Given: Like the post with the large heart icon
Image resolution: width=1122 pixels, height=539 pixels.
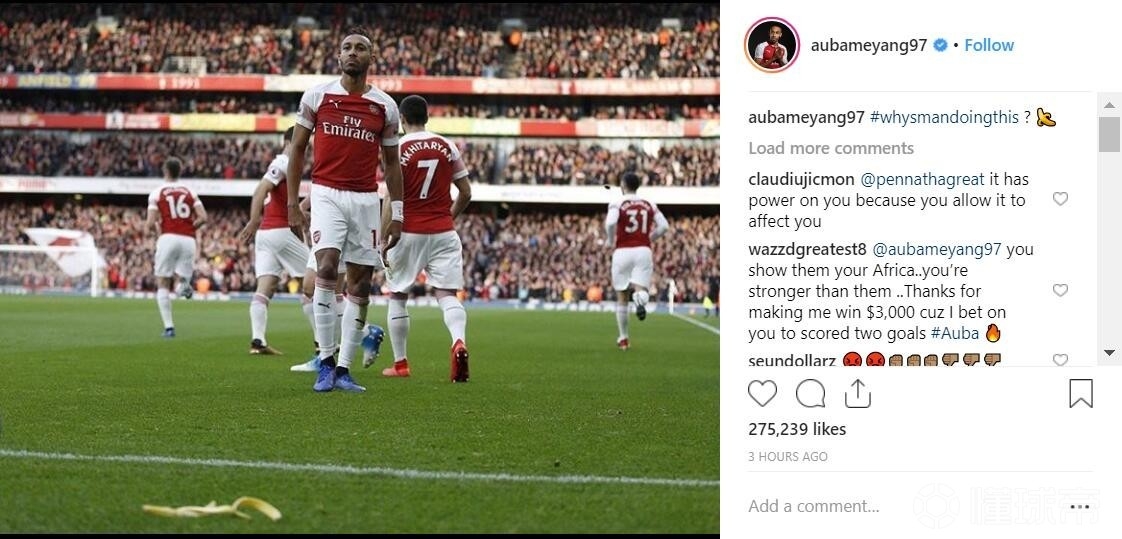Looking at the screenshot, I should click(x=762, y=394).
